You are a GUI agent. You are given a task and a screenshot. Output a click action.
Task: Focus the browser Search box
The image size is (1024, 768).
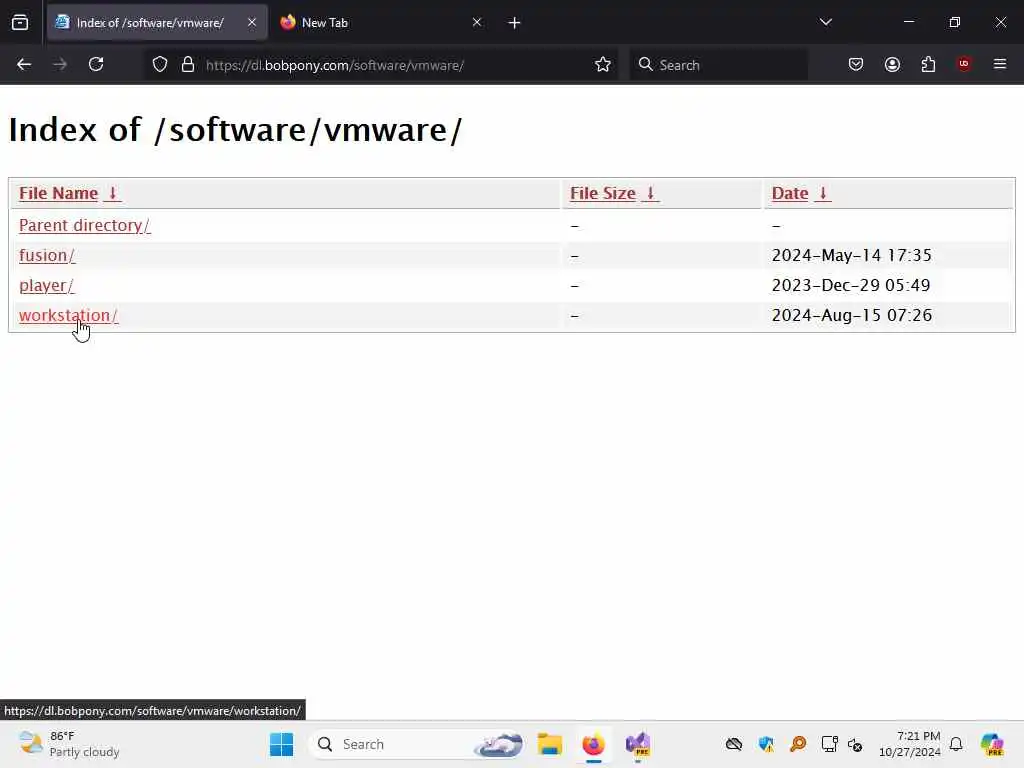[x=718, y=65]
